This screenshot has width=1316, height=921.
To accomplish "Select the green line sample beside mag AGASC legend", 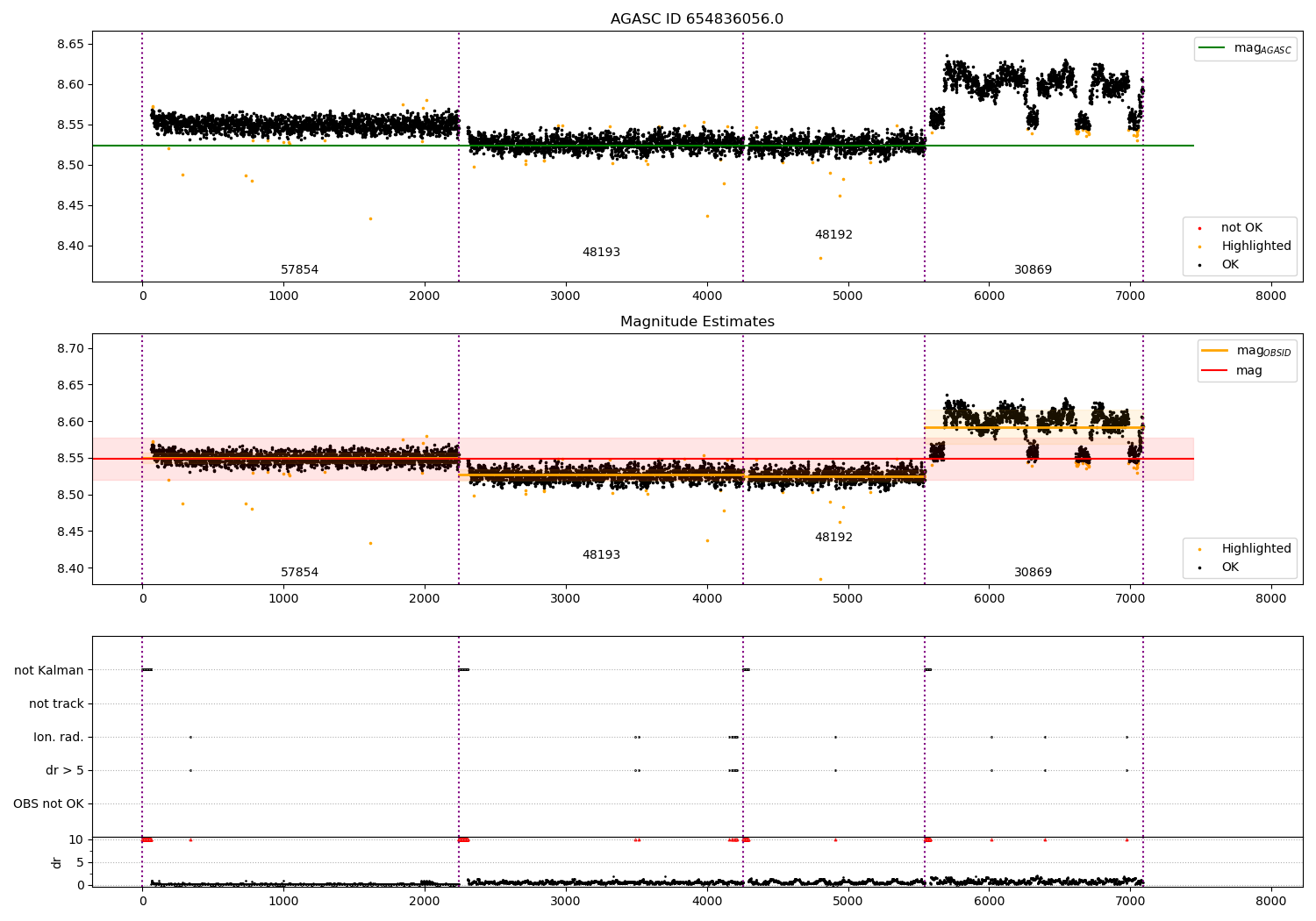I will [1212, 48].
